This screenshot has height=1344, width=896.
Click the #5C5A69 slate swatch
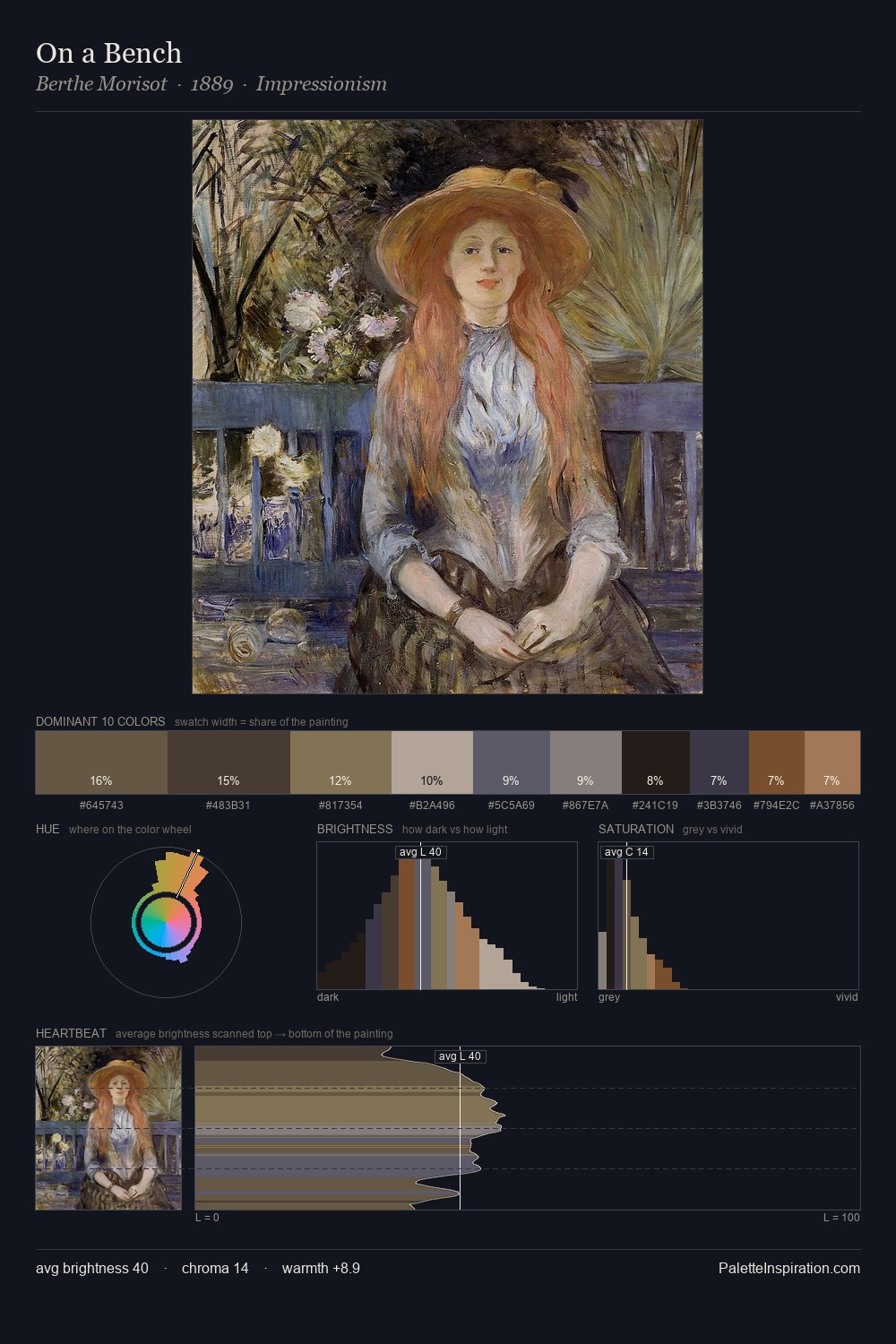(x=511, y=762)
